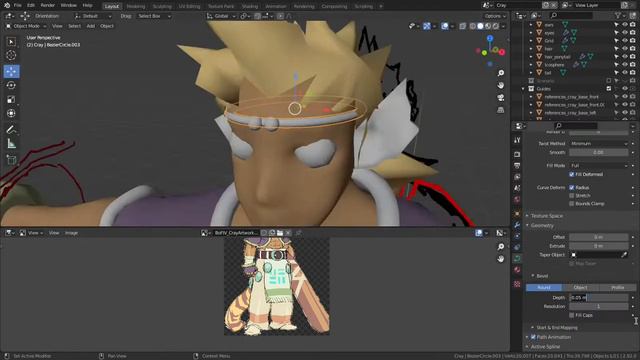Toggle Guides collection visibility eye
This screenshot has width=640, height=360.
[624, 89]
